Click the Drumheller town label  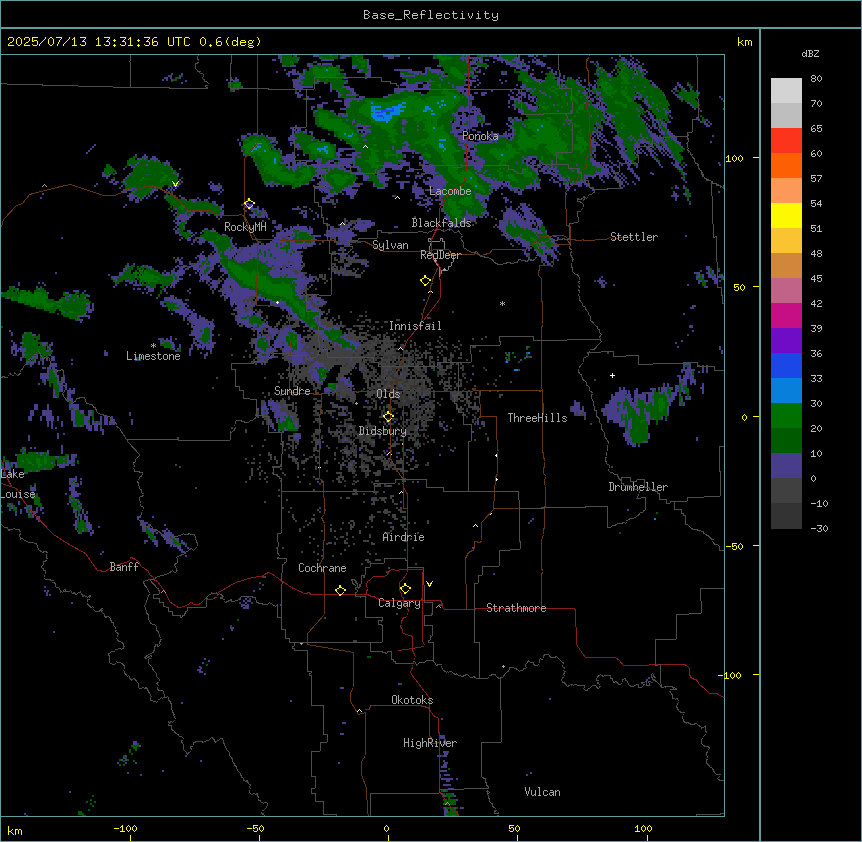click(x=638, y=487)
